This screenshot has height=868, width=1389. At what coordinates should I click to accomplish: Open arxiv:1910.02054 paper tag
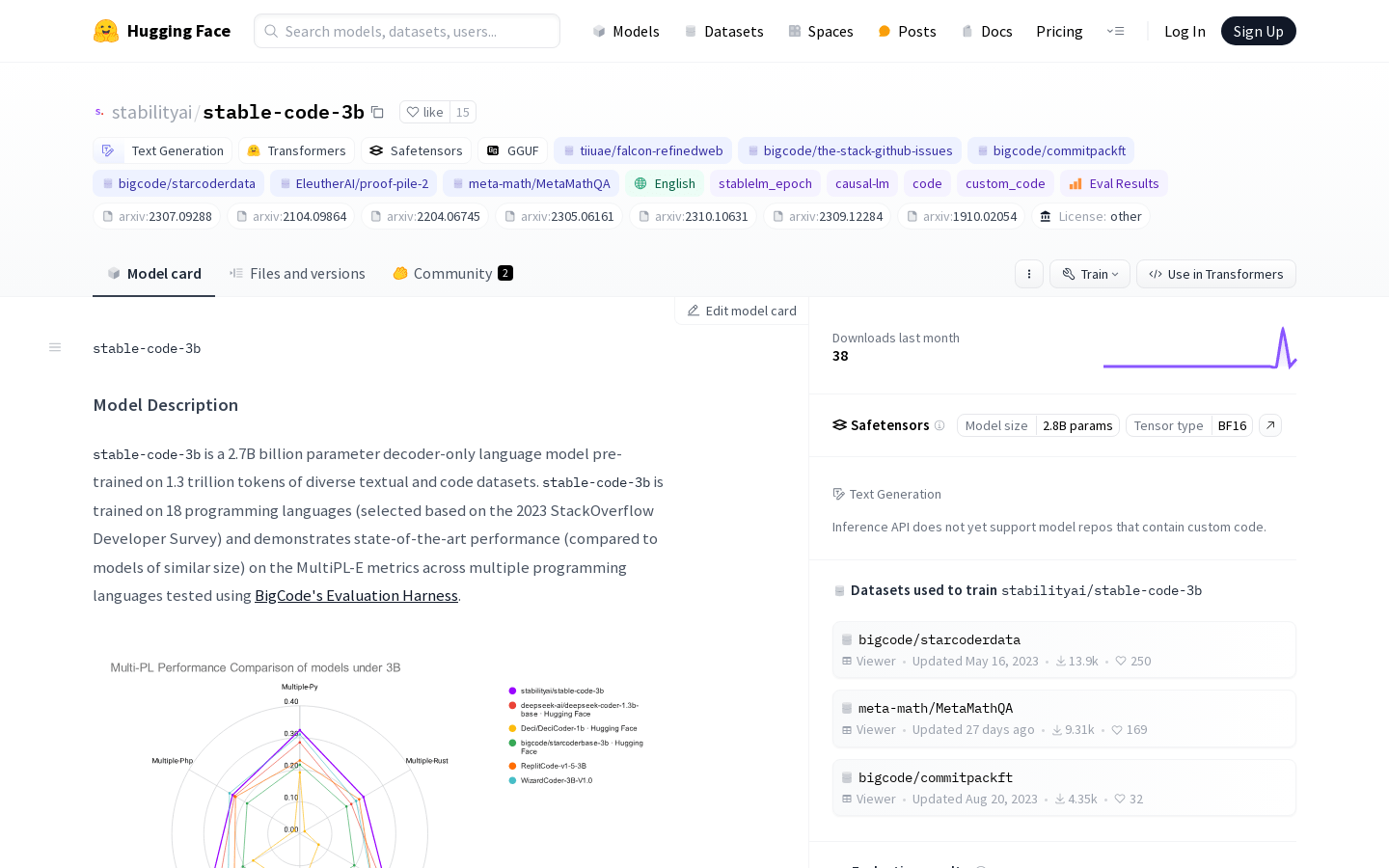click(962, 216)
